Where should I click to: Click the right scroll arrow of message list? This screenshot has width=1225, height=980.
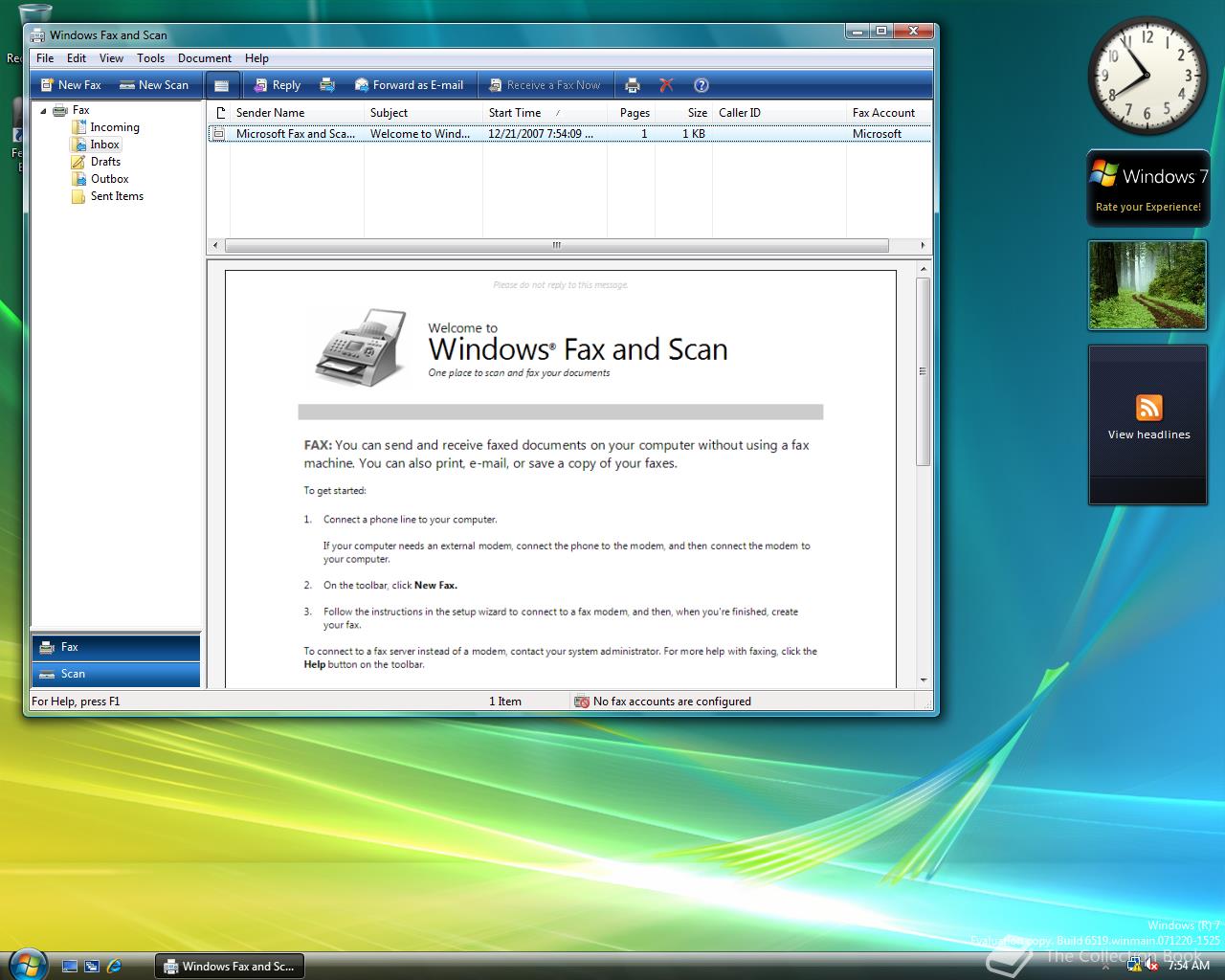coord(923,246)
